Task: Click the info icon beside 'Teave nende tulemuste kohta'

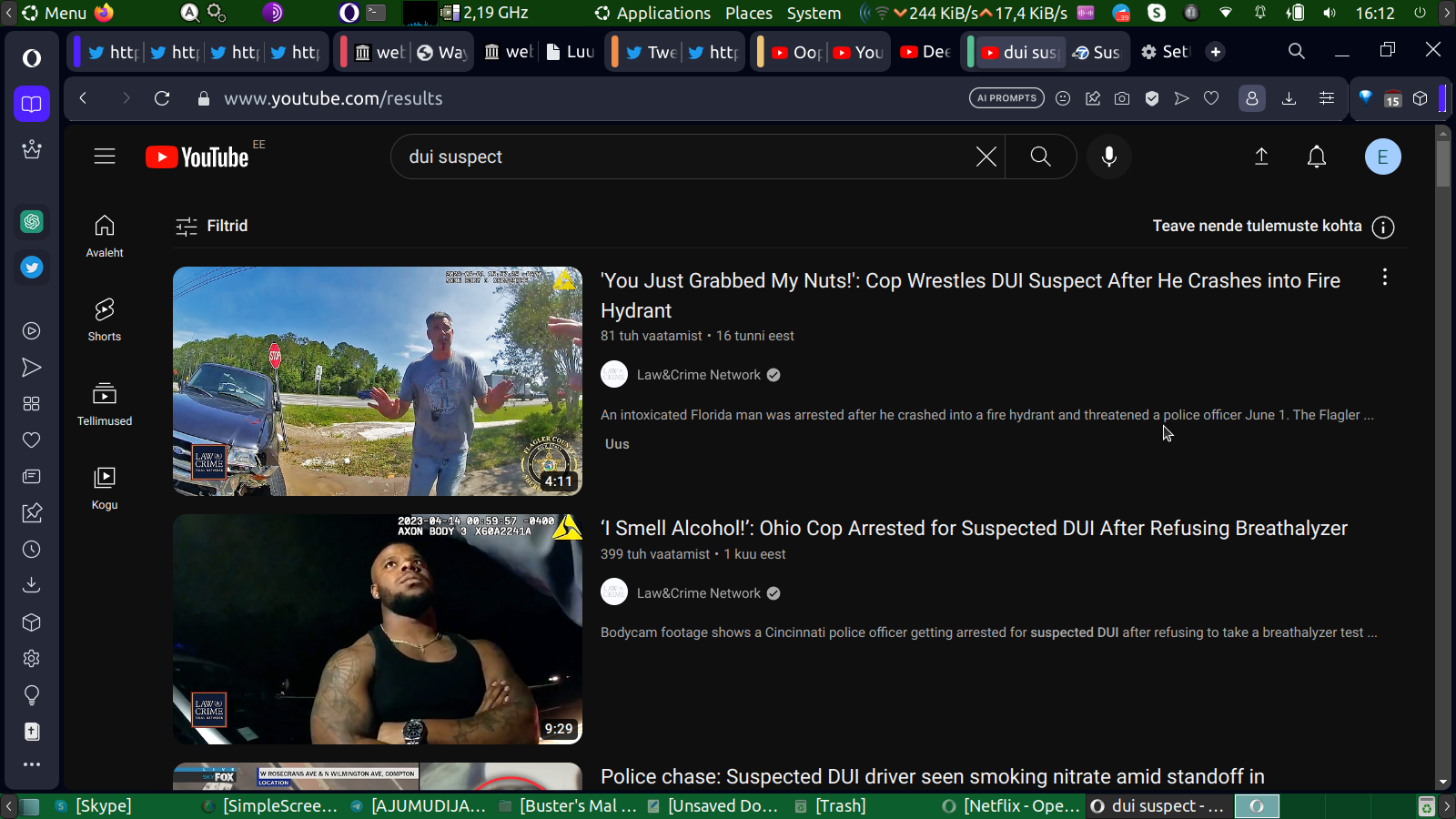Action: tap(1383, 227)
